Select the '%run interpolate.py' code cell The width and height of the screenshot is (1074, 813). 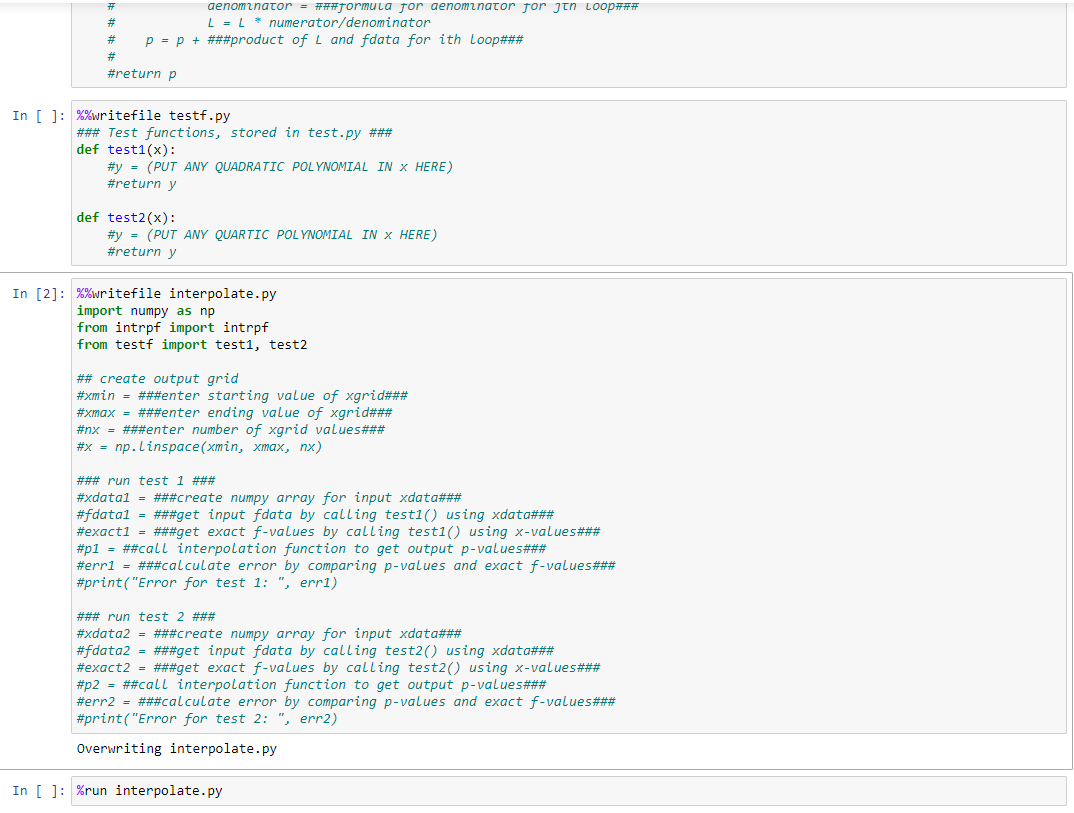click(569, 791)
